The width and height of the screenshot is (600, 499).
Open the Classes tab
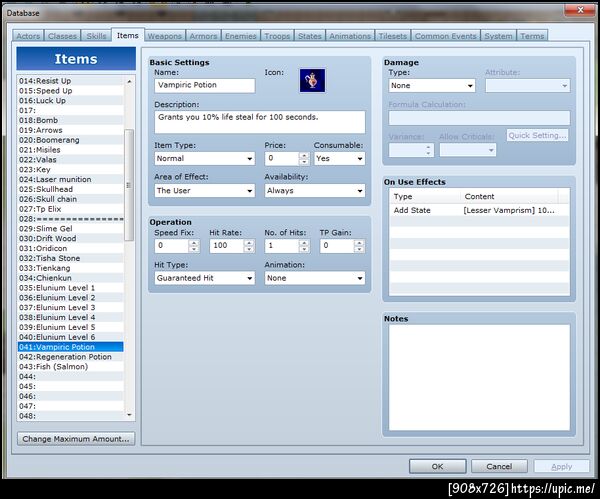tap(62, 36)
